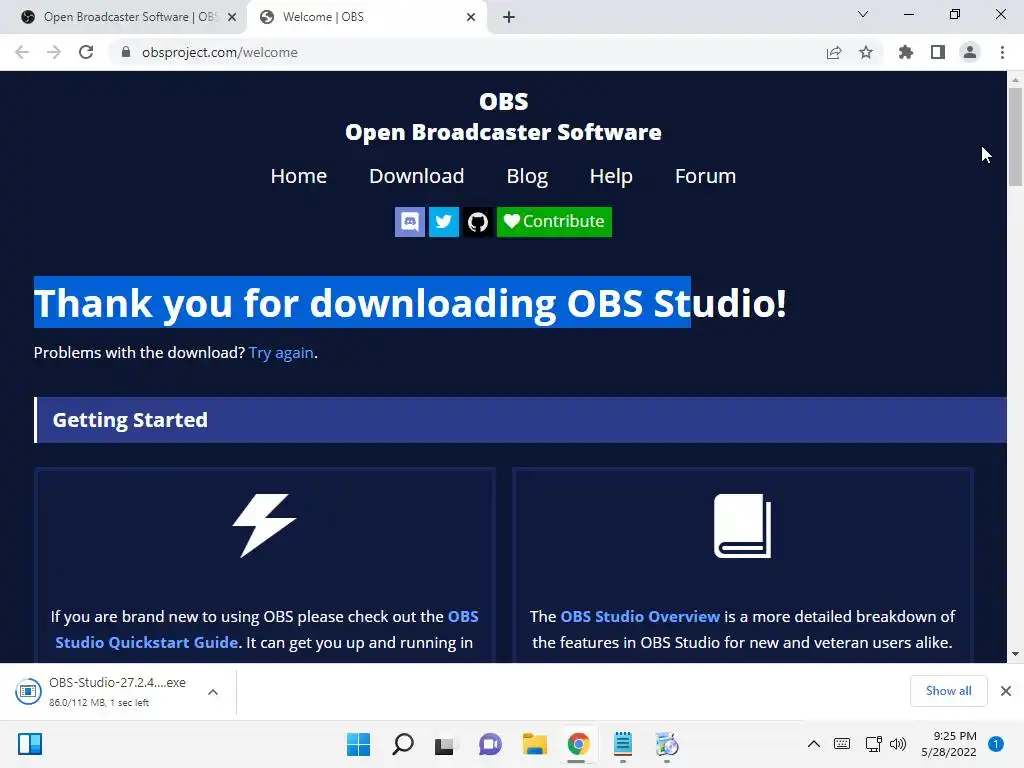Image resolution: width=1024 pixels, height=768 pixels.
Task: Go back to previous page
Action: click(22, 52)
